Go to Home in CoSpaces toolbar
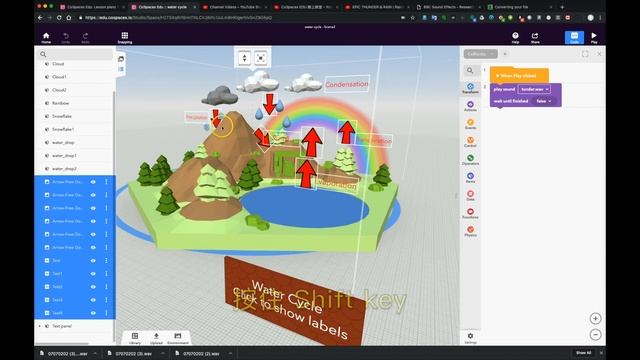 tap(46, 38)
